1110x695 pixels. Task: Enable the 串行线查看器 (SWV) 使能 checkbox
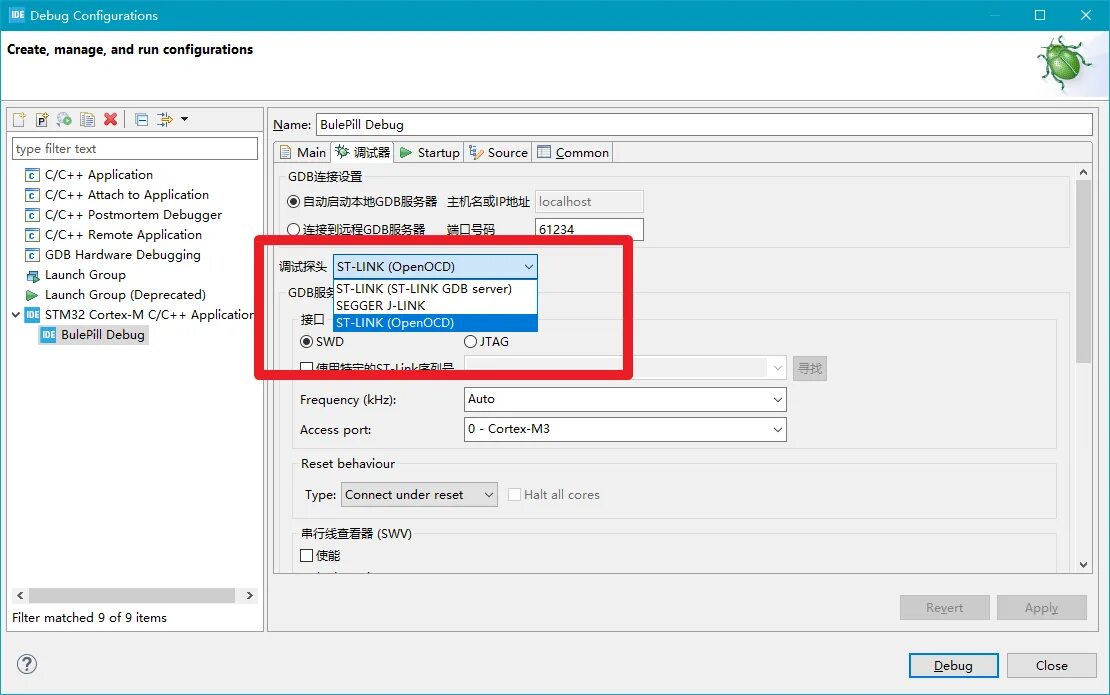point(307,556)
